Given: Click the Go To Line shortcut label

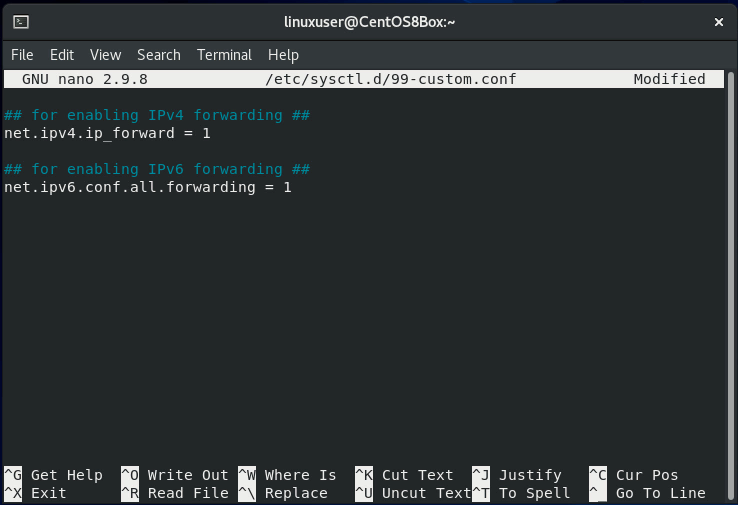Looking at the screenshot, I should click(x=660, y=493).
